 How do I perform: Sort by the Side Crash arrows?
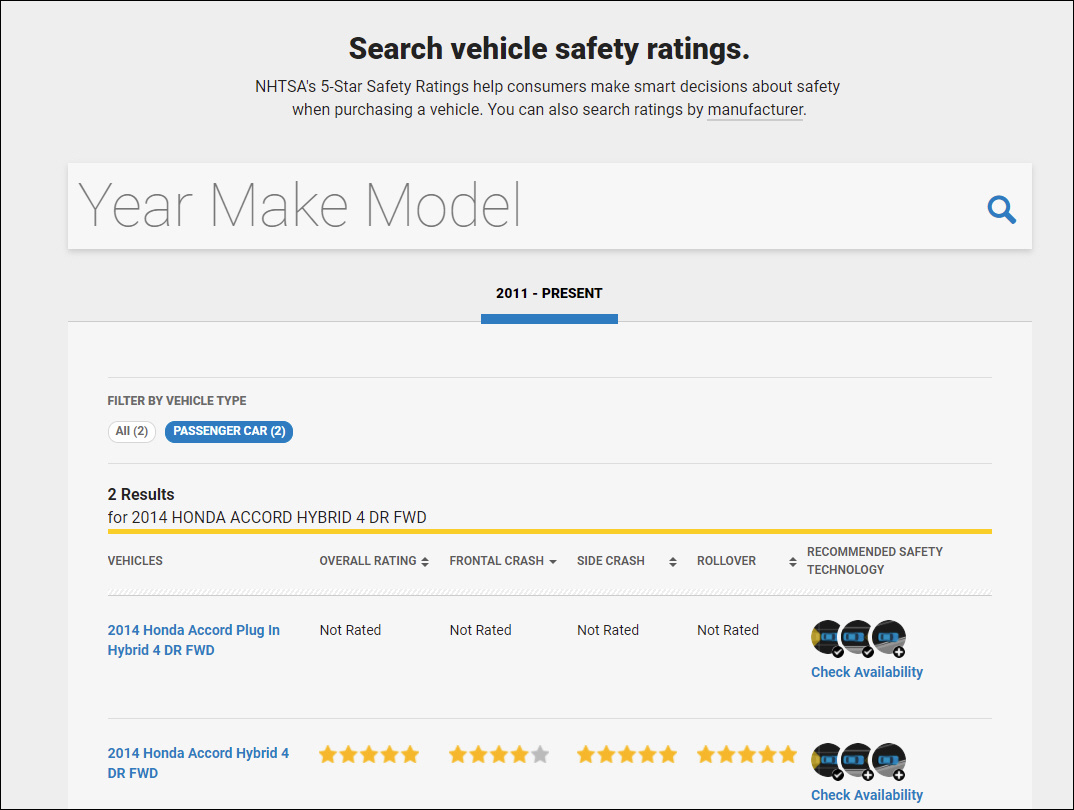tap(673, 561)
